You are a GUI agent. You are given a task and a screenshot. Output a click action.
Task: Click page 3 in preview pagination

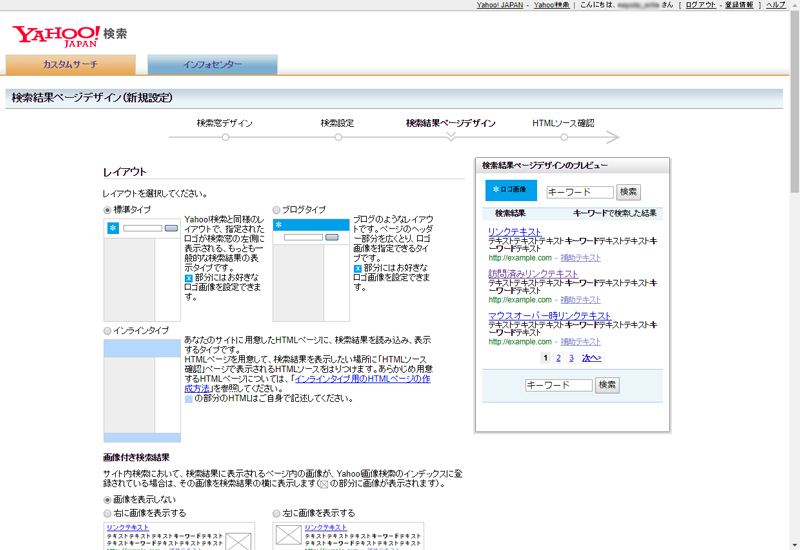click(x=571, y=358)
